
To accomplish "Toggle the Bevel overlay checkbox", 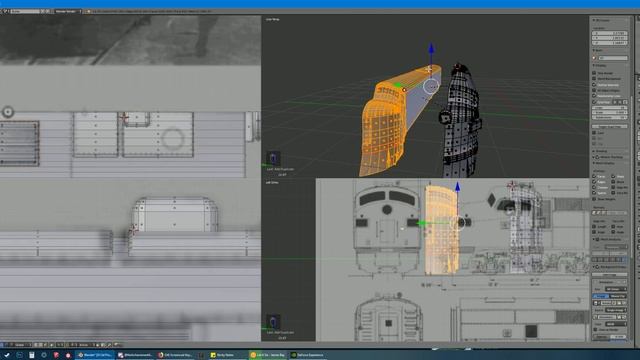I will 613,182.
